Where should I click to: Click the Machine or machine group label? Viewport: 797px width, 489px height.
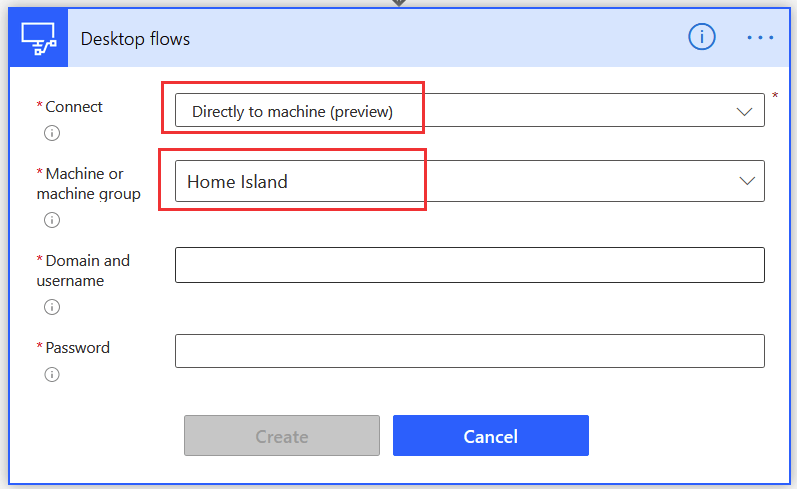88,184
